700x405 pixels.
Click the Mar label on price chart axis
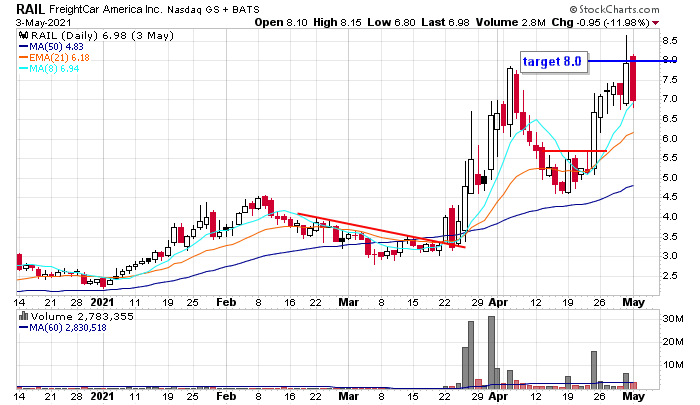click(349, 302)
